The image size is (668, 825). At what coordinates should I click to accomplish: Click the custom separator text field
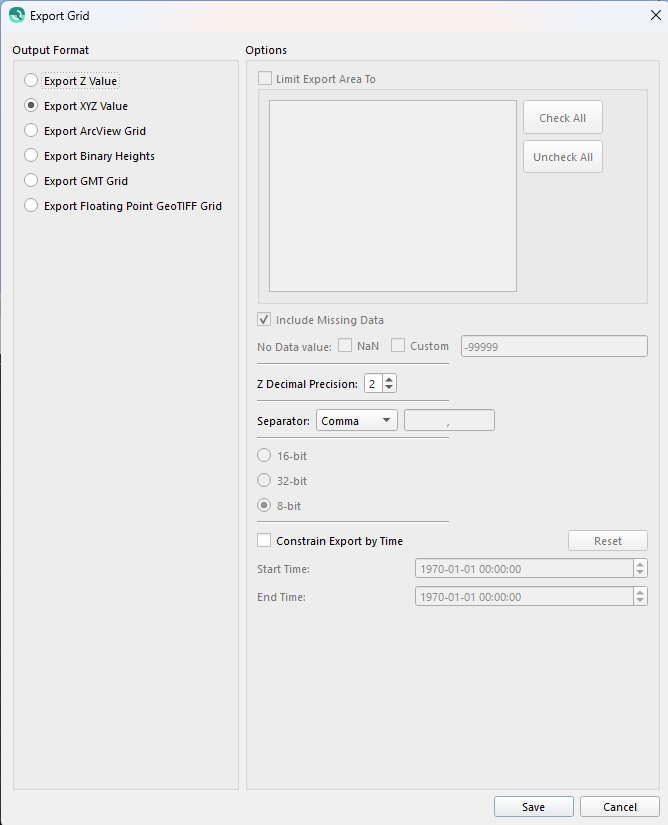click(449, 420)
